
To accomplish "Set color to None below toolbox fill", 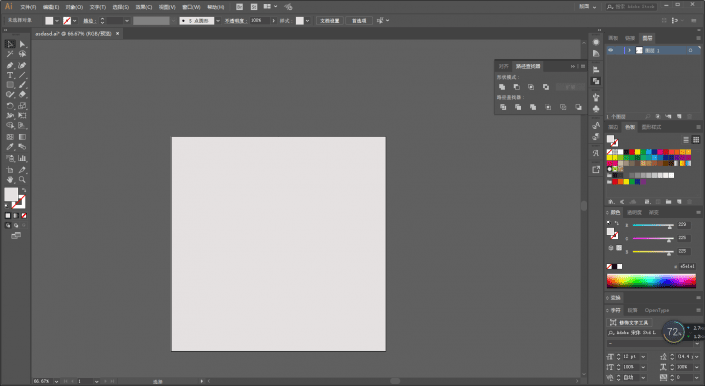I will [x=24, y=216].
